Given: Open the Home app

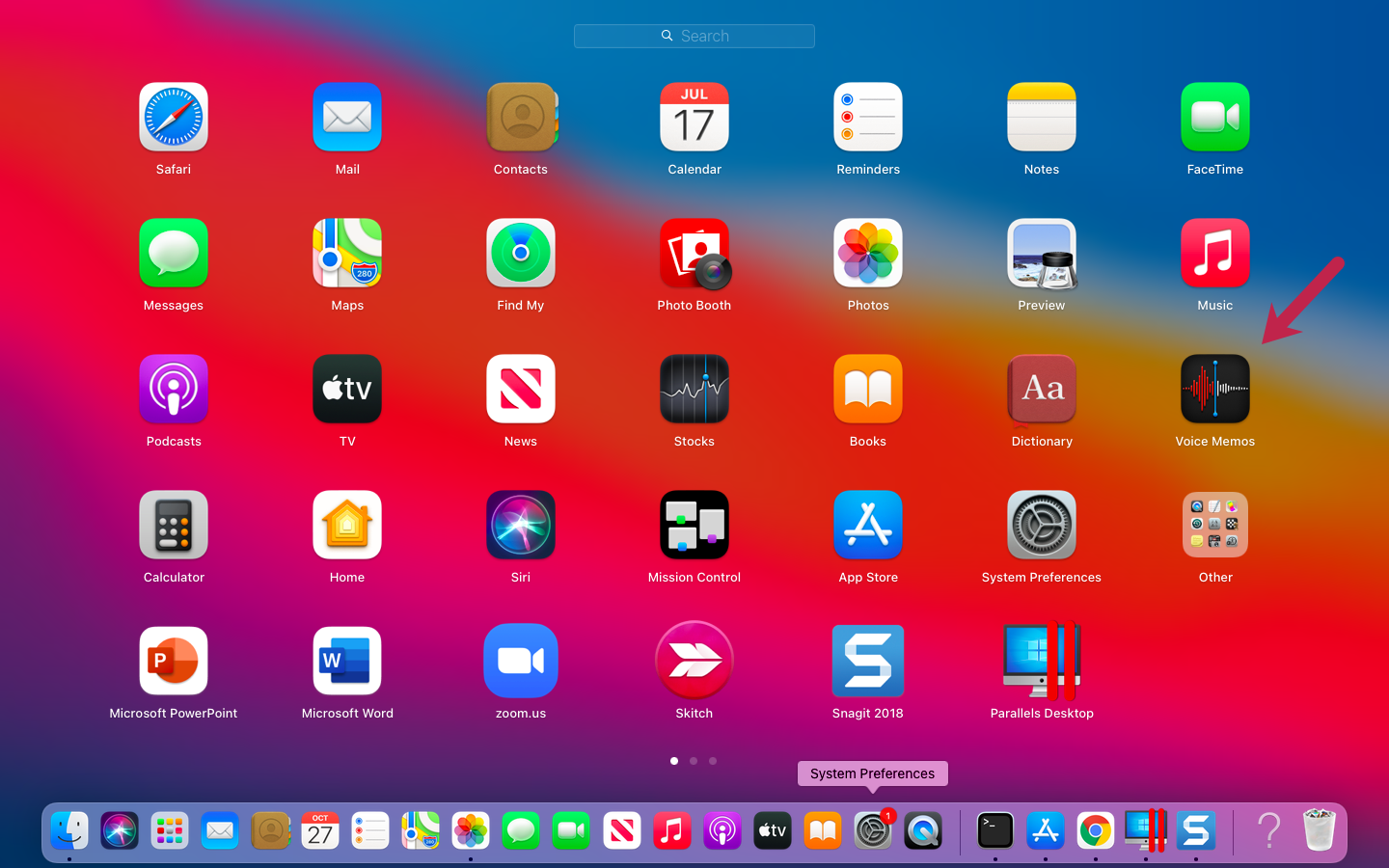Looking at the screenshot, I should click(346, 525).
